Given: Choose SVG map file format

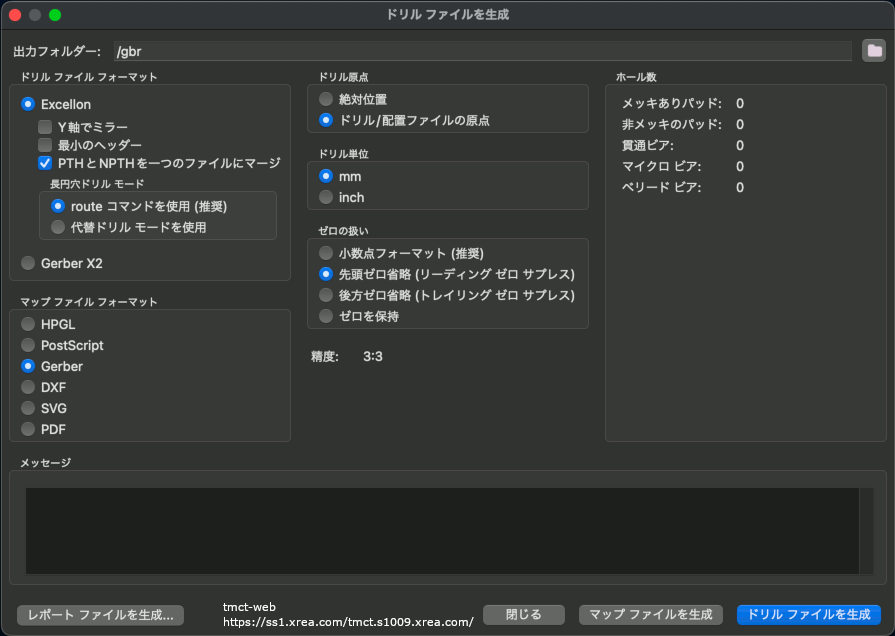Looking at the screenshot, I should [x=28, y=408].
